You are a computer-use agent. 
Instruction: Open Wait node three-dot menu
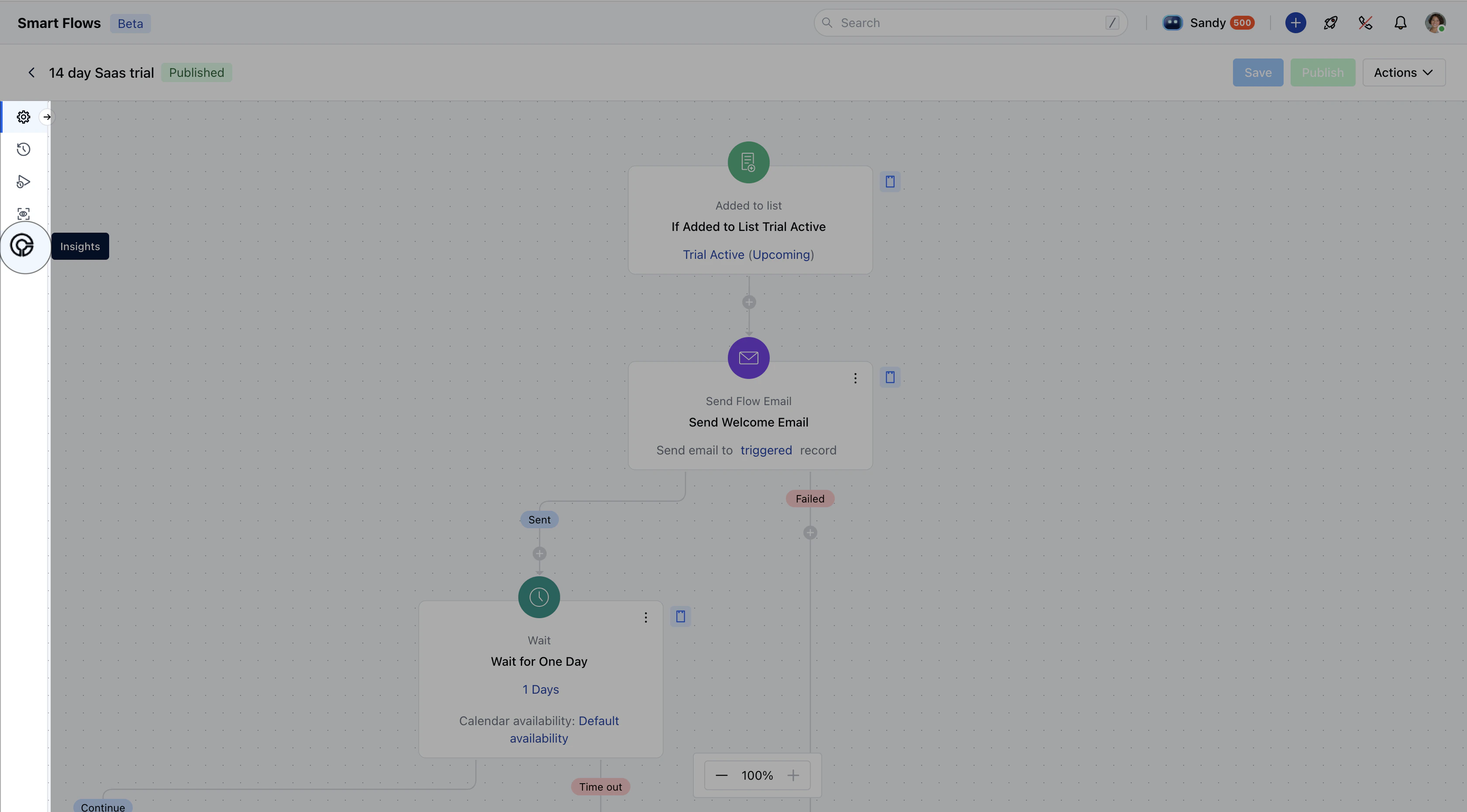pos(645,617)
